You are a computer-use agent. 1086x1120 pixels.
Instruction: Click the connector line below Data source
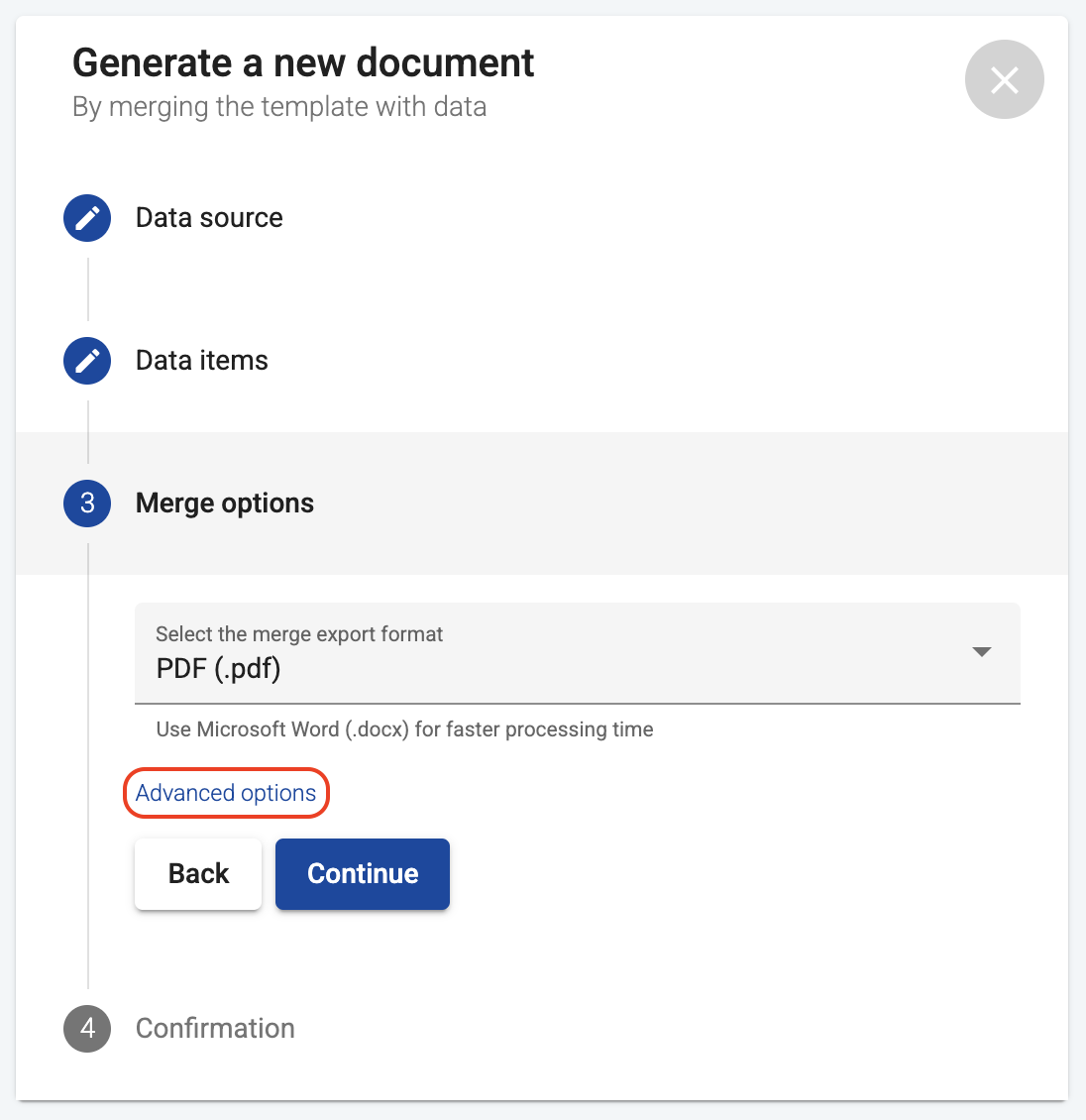[88, 289]
